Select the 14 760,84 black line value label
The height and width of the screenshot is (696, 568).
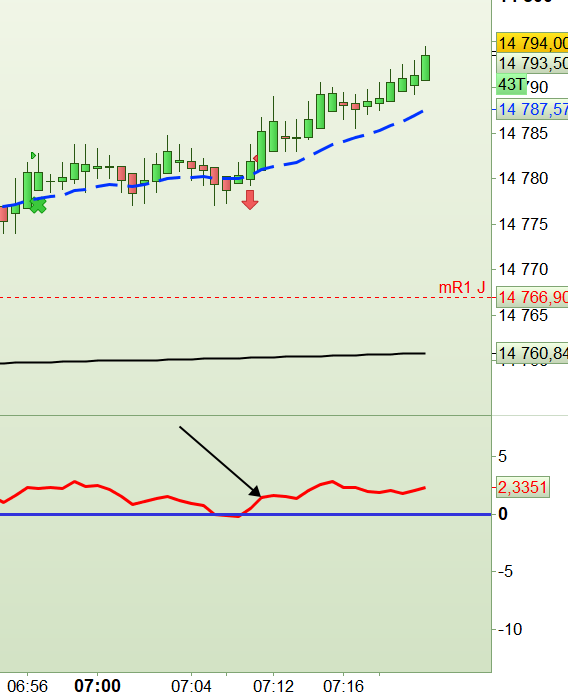tap(532, 353)
